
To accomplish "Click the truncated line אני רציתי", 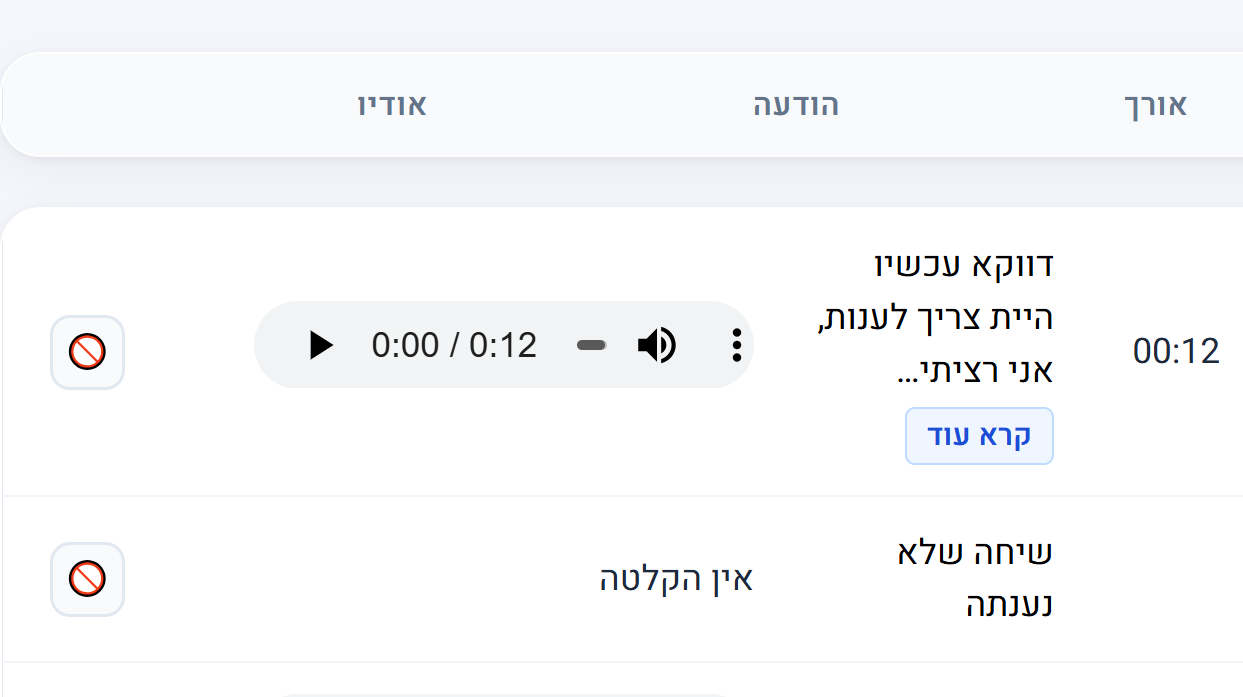I will pos(976,372).
